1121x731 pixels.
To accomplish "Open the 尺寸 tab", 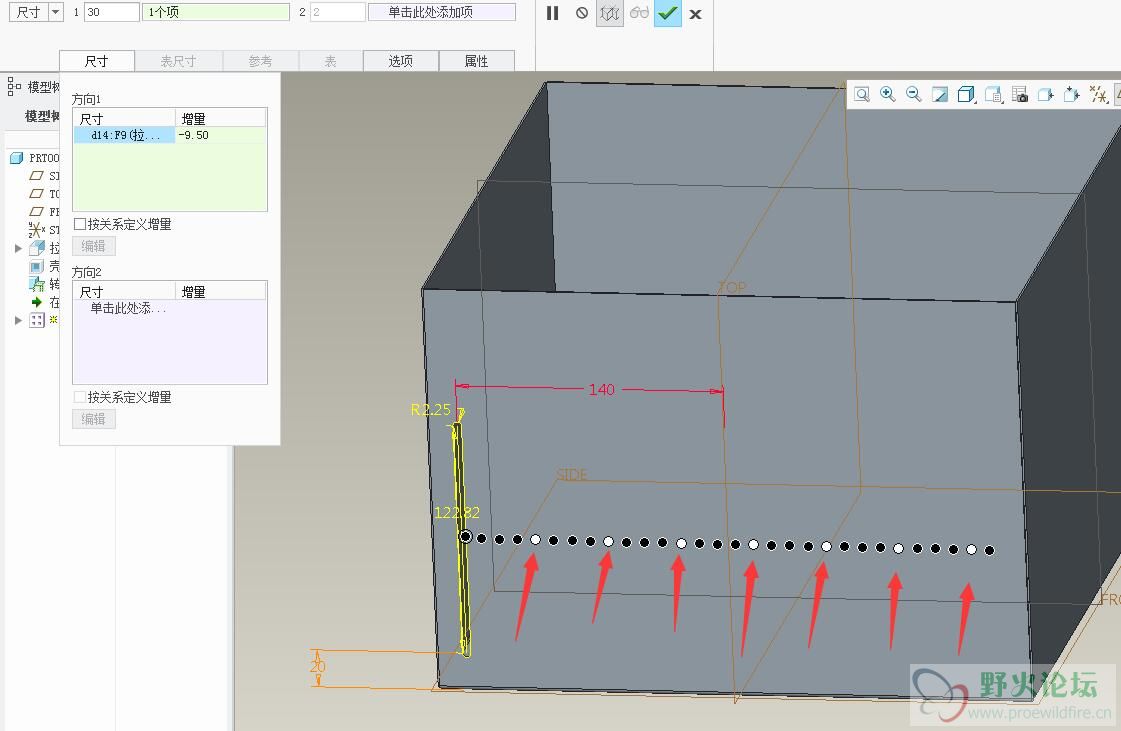I will pos(97,61).
